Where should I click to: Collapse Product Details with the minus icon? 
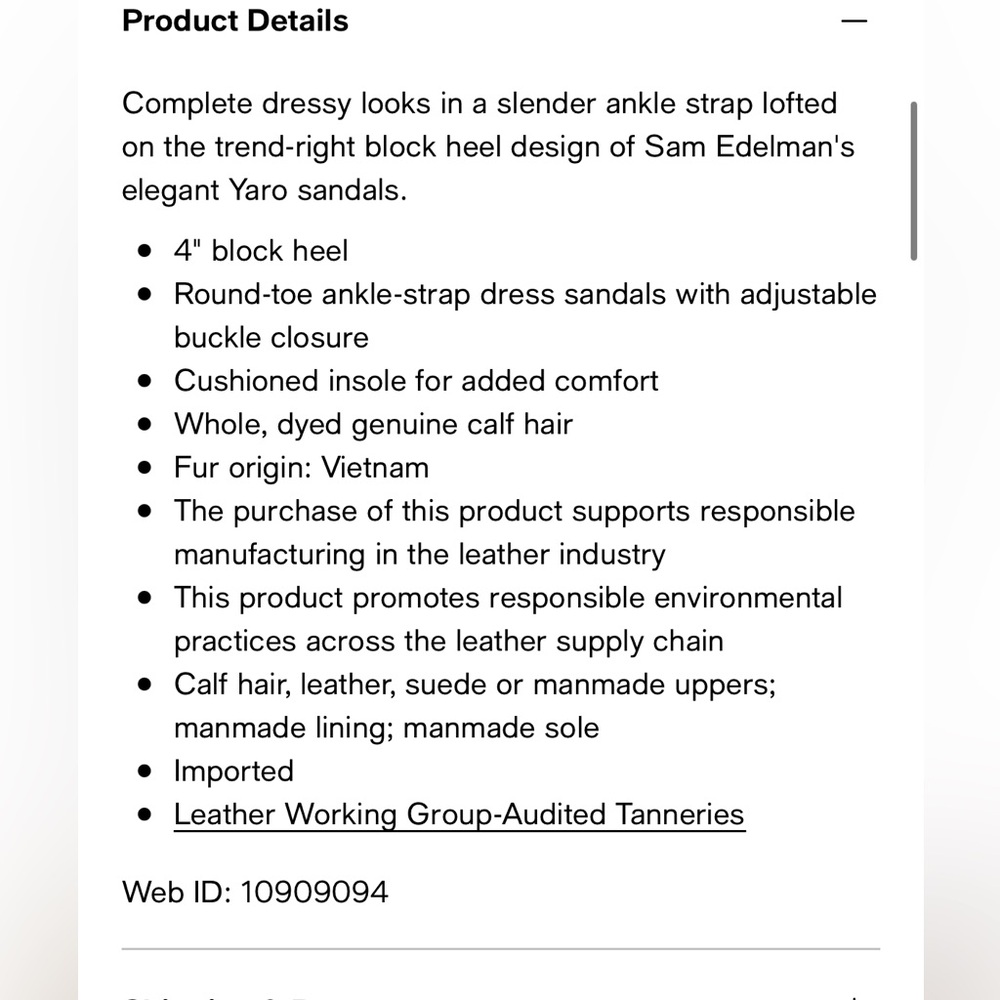click(854, 21)
